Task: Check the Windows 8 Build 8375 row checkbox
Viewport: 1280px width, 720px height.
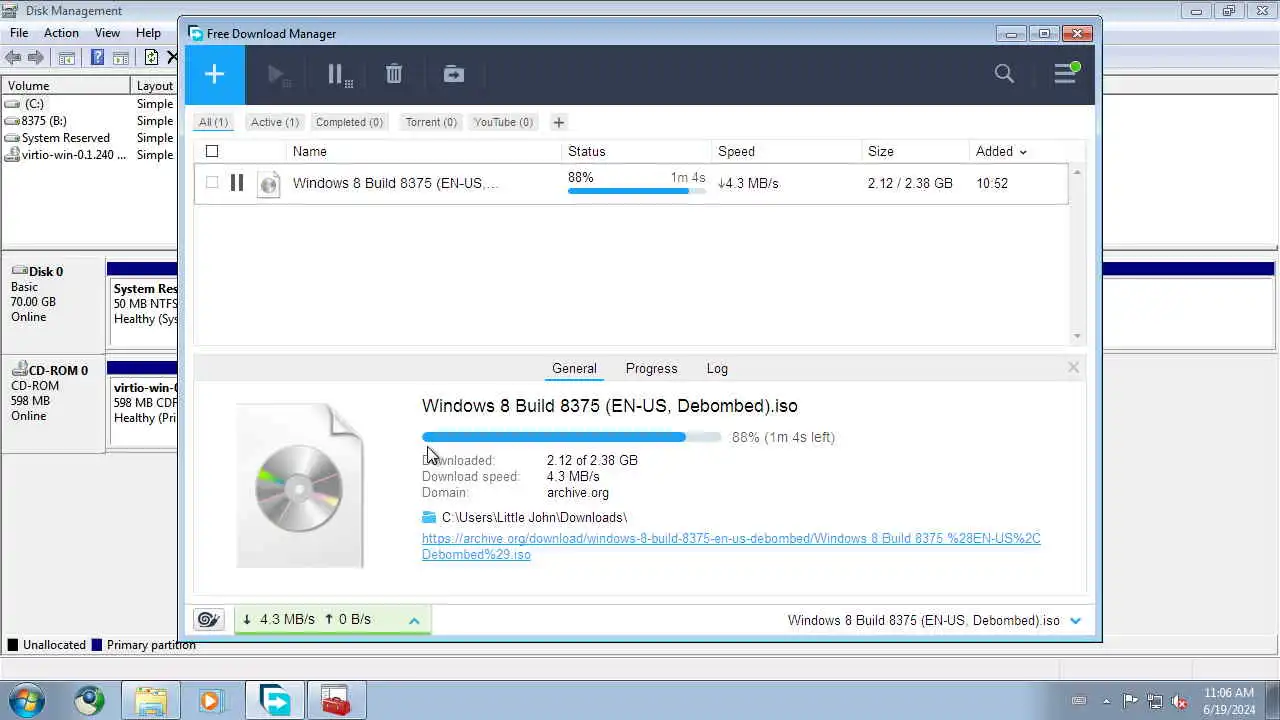Action: click(212, 183)
